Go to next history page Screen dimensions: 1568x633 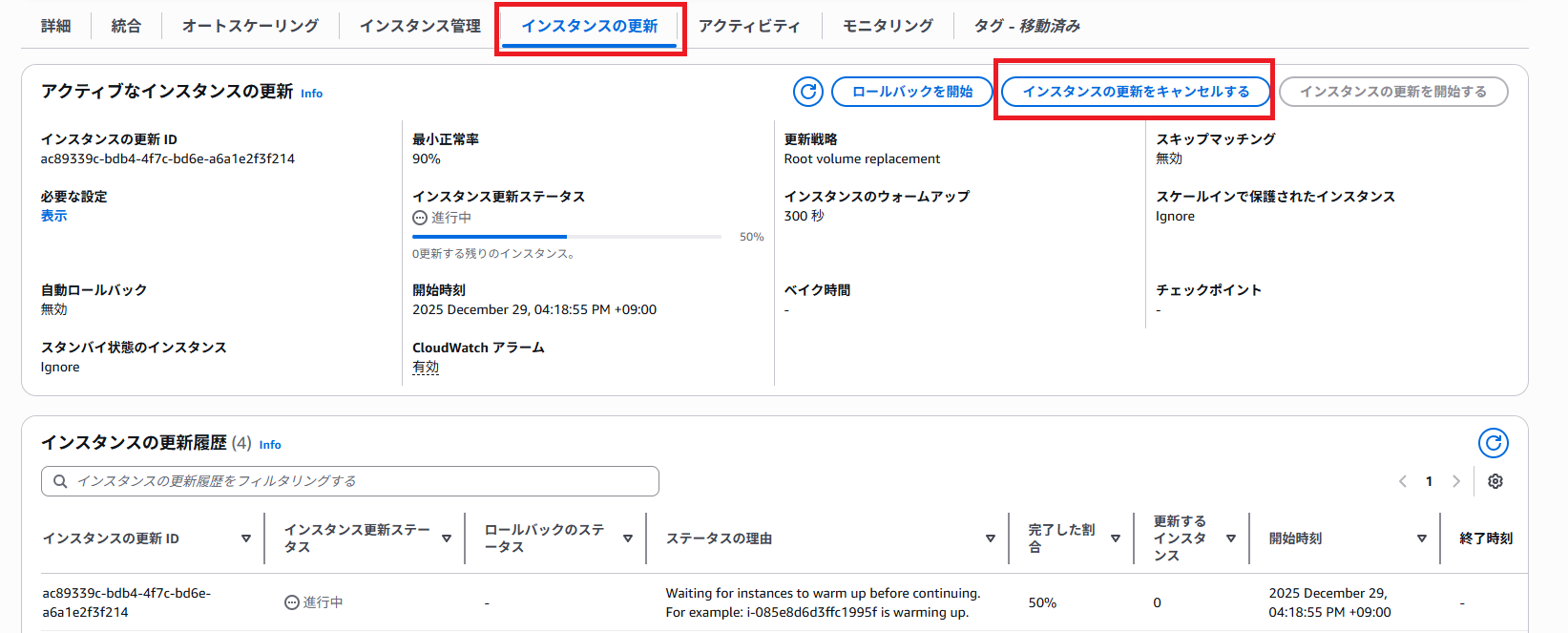click(1456, 481)
